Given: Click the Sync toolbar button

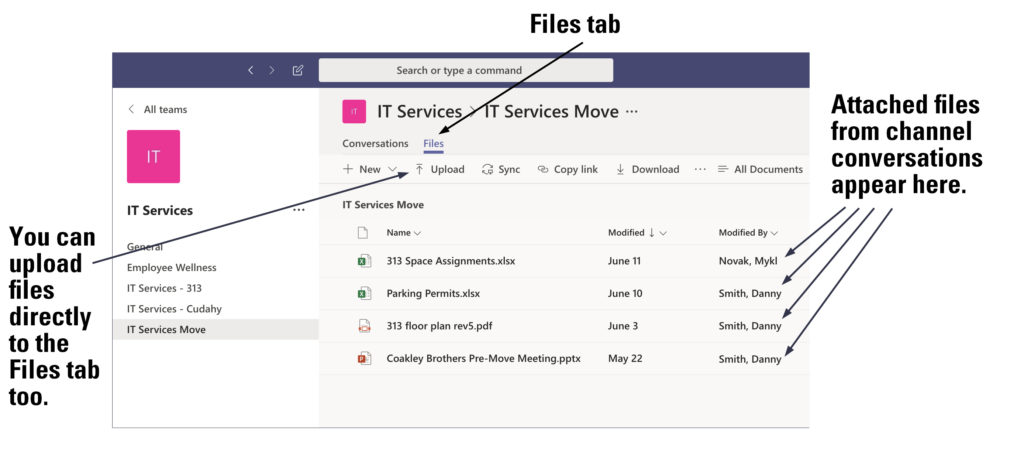Looking at the screenshot, I should (500, 169).
